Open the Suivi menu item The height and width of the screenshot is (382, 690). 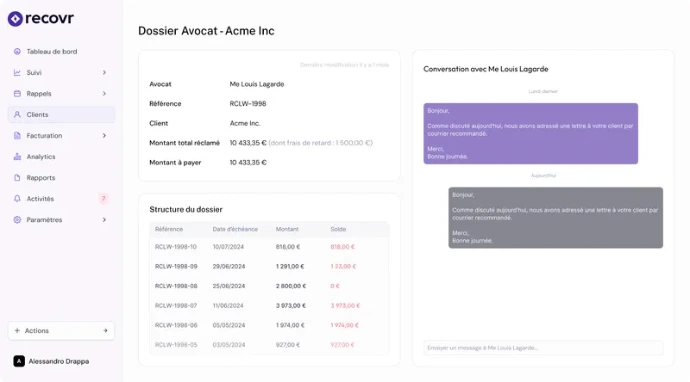(61, 73)
